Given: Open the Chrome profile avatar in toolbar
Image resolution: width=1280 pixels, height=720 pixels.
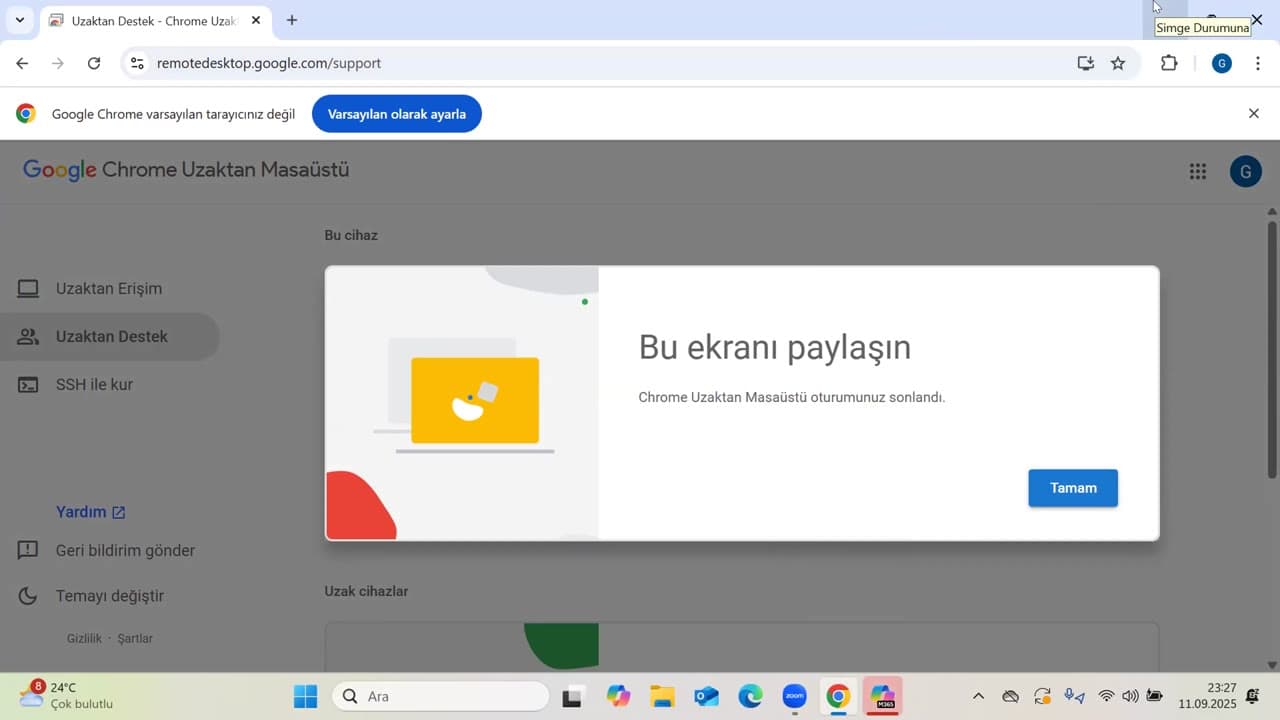Looking at the screenshot, I should (x=1221, y=63).
